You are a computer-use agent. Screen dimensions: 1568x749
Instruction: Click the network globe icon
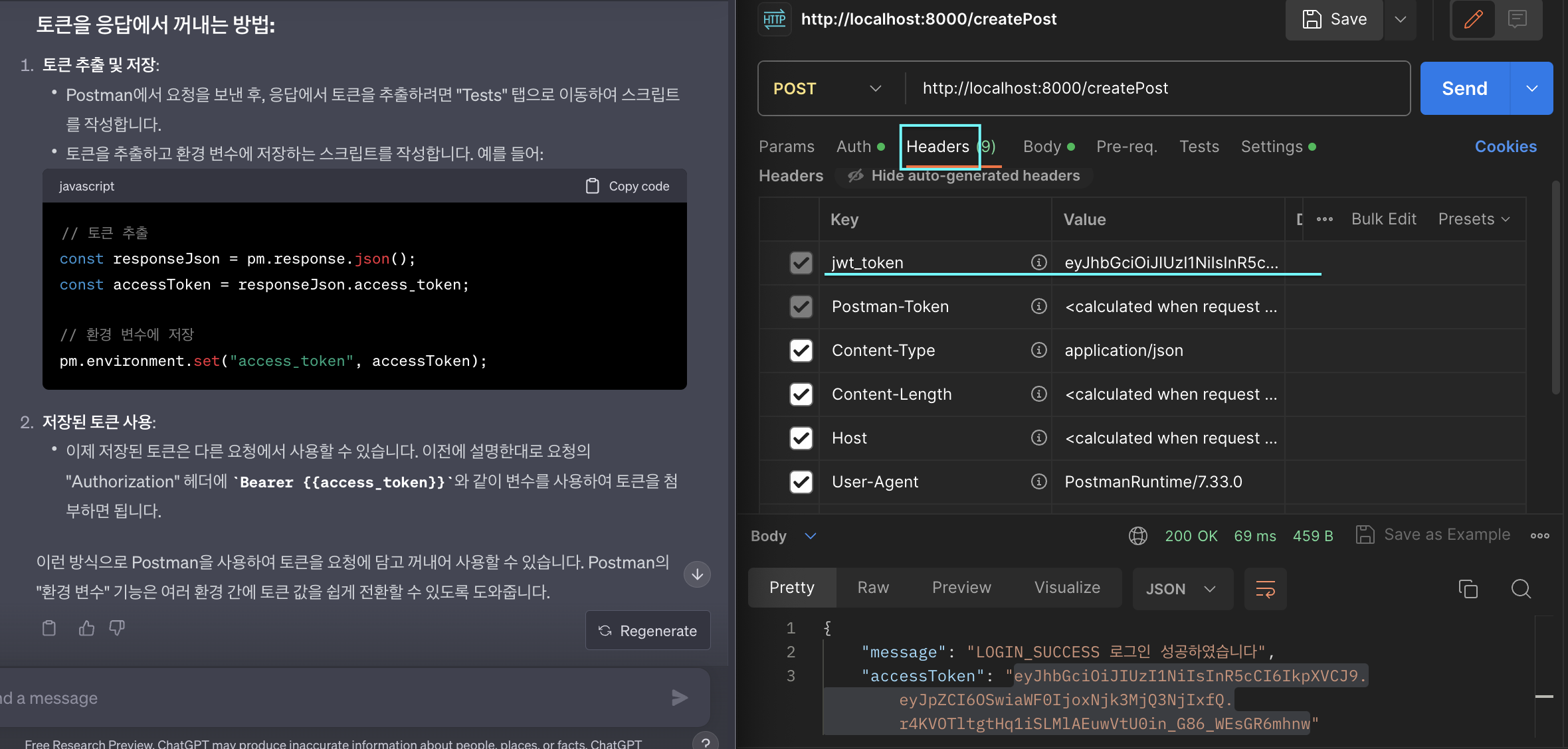click(x=1138, y=536)
